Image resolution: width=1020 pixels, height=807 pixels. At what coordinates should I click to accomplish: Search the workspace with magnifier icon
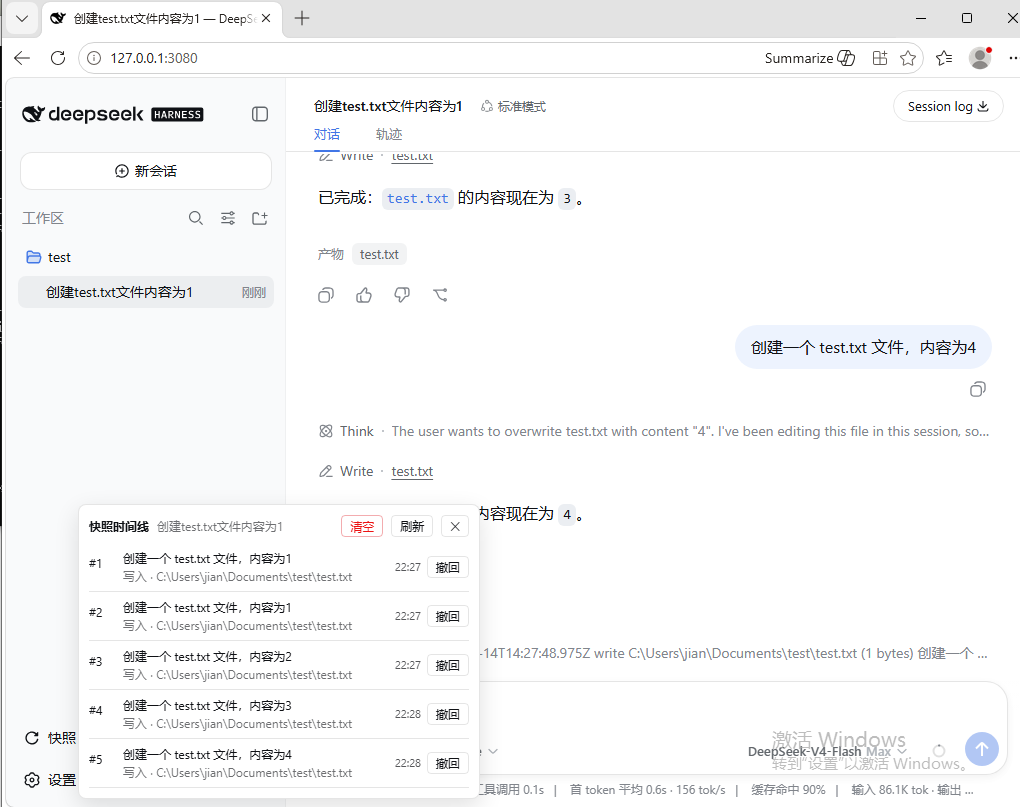[x=196, y=218]
